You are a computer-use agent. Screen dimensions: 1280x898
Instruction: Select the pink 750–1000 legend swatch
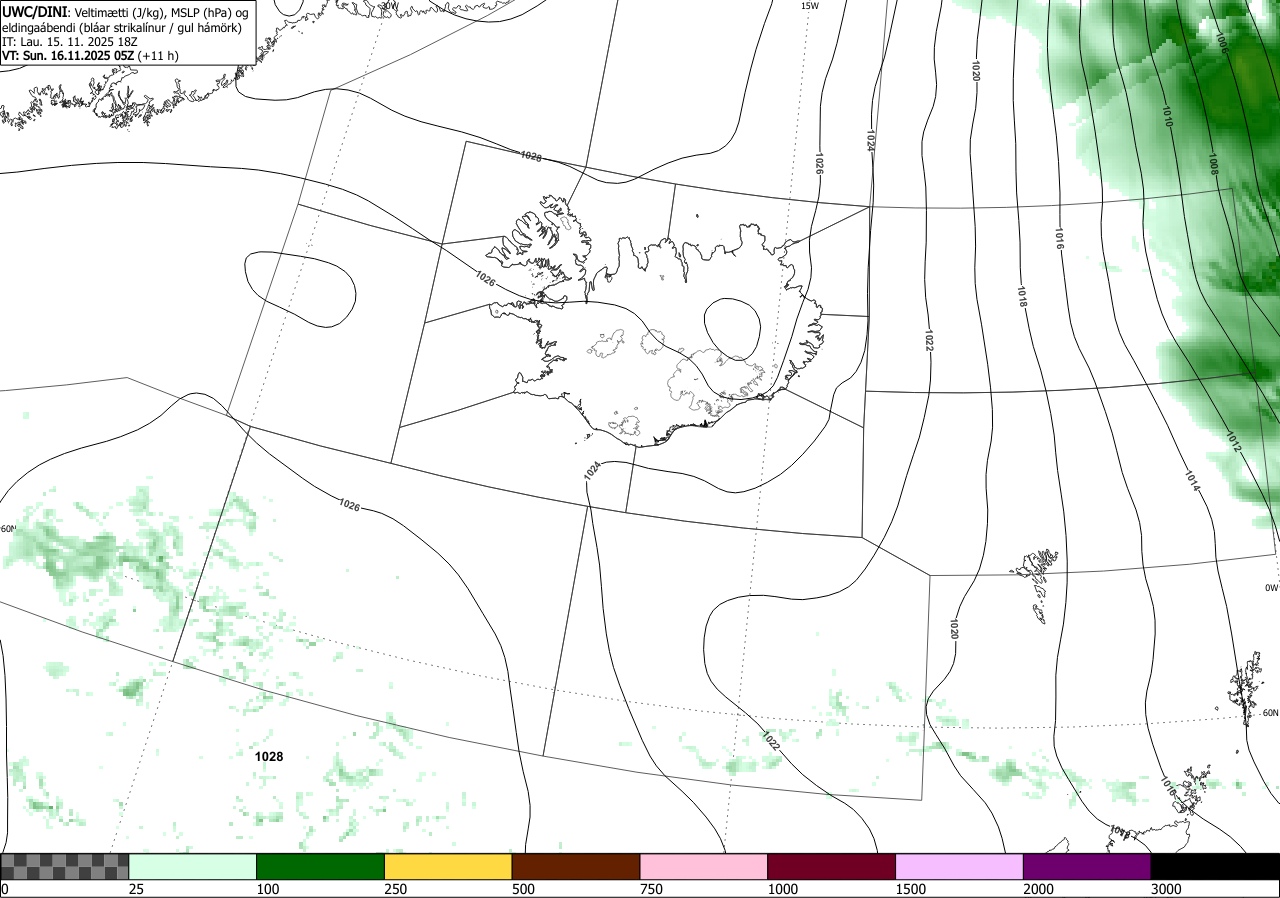tap(704, 866)
